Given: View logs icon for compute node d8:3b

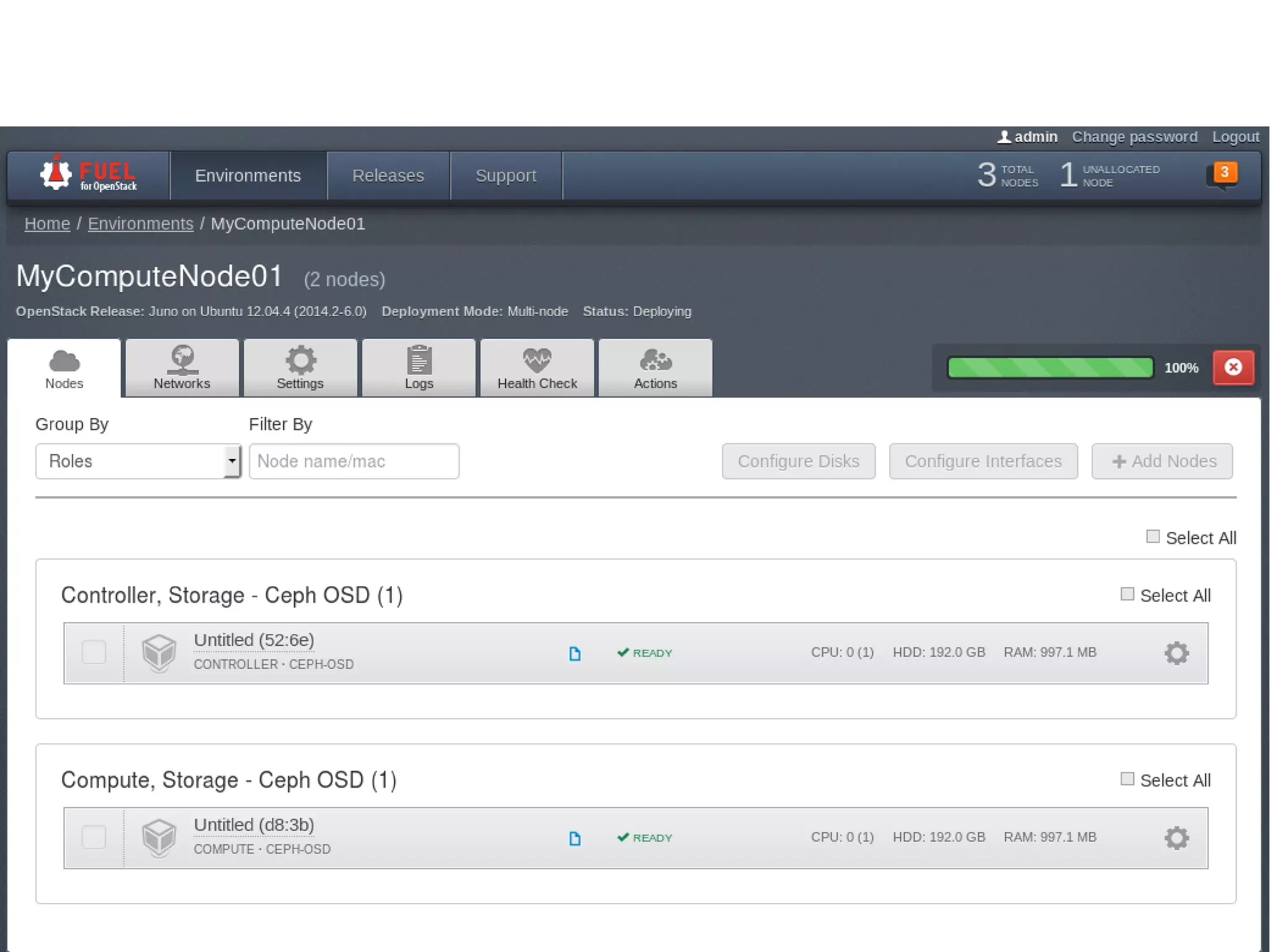Looking at the screenshot, I should point(575,839).
